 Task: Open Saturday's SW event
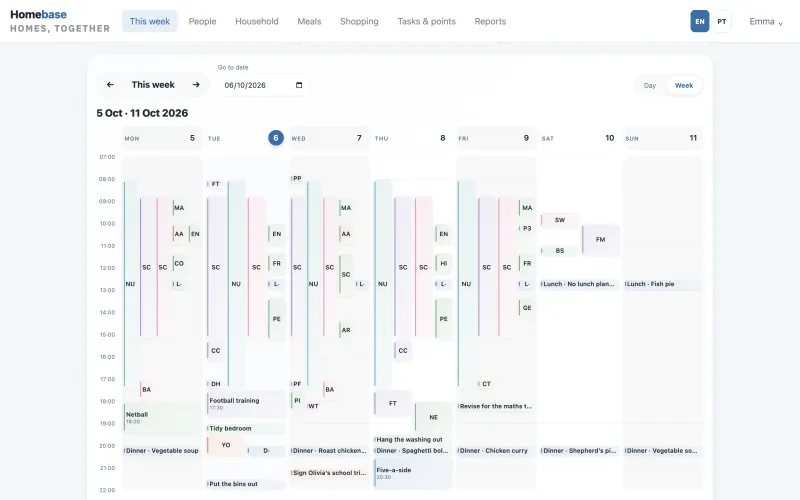[560, 220]
